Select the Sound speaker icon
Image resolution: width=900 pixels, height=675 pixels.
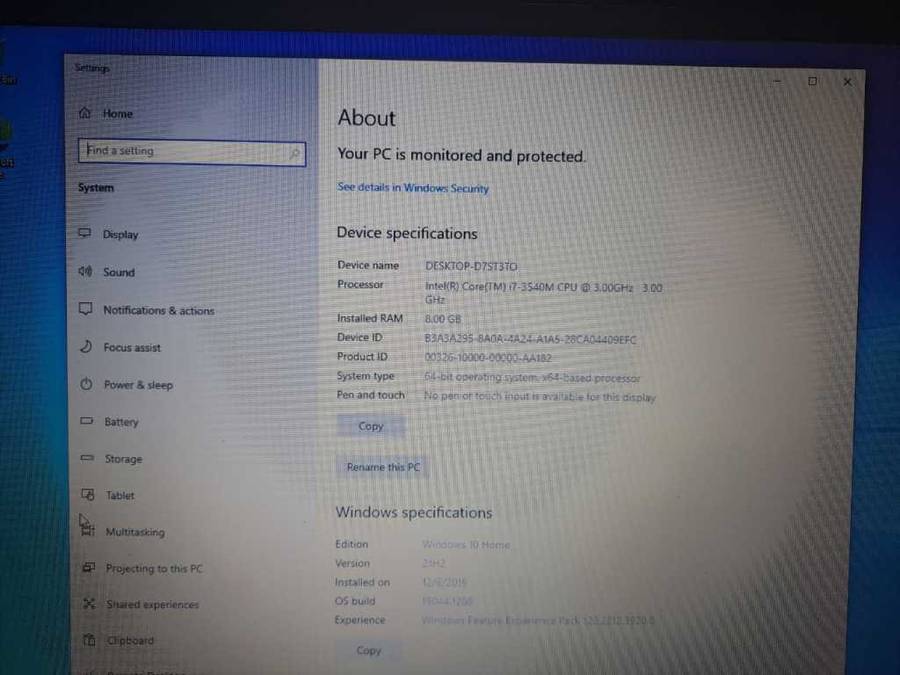[x=85, y=272]
